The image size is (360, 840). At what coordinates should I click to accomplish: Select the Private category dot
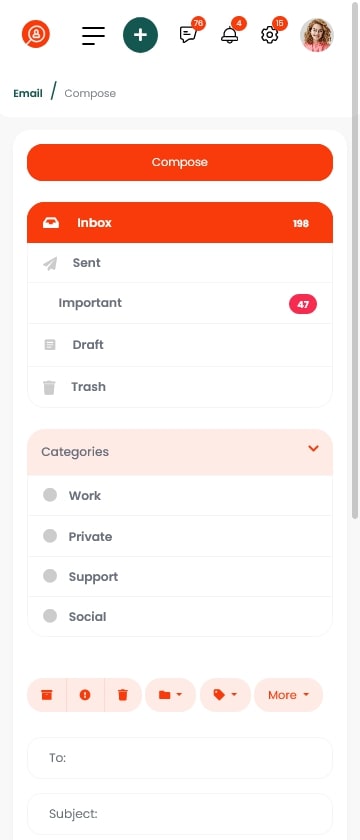[x=50, y=536]
